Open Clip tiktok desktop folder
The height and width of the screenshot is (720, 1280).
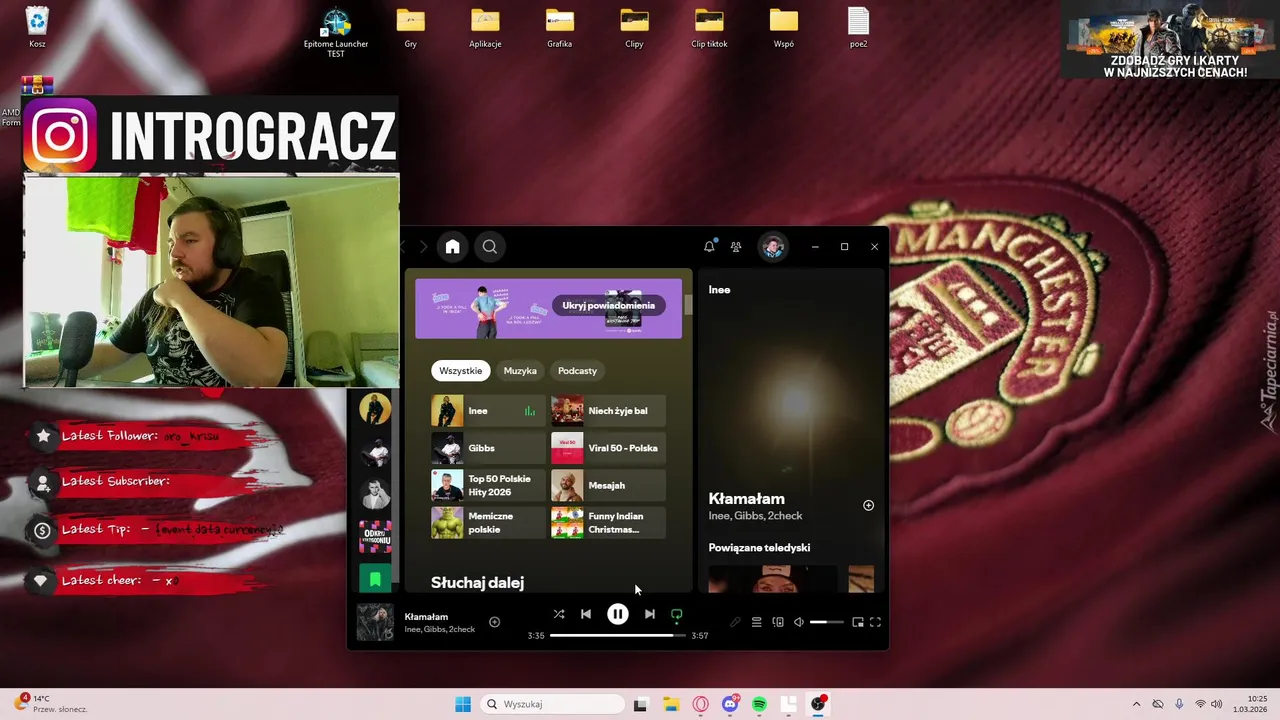click(709, 27)
